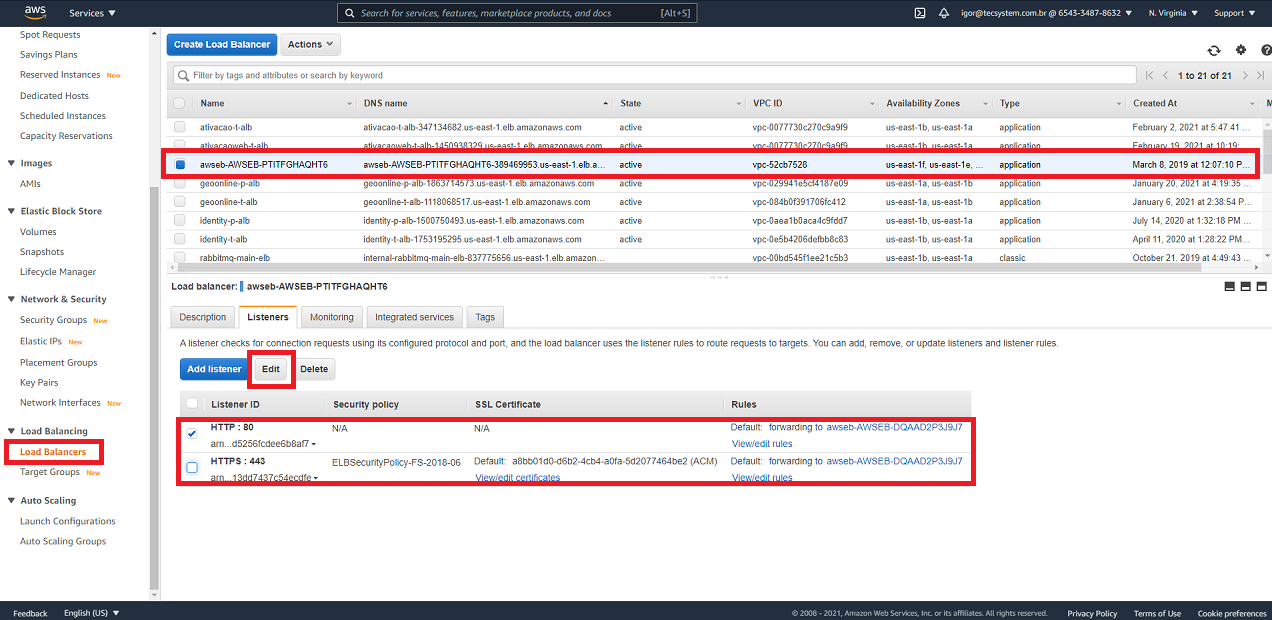Maximize the details pane with rightmost layout icon
The width and height of the screenshot is (1272, 620).
pyautogui.click(x=1262, y=287)
